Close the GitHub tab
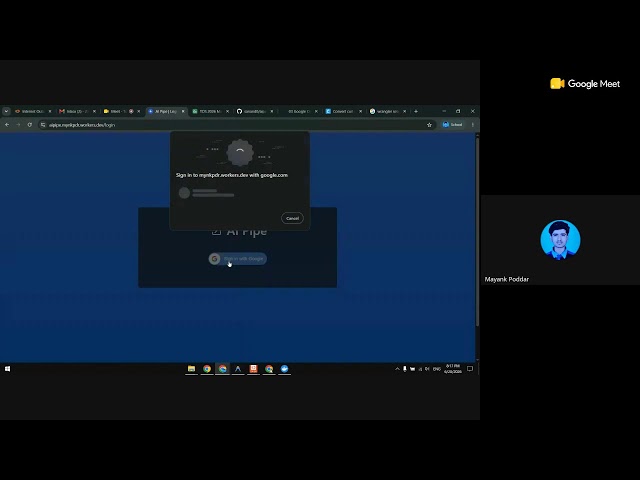Image resolution: width=640 pixels, height=480 pixels. [272, 111]
